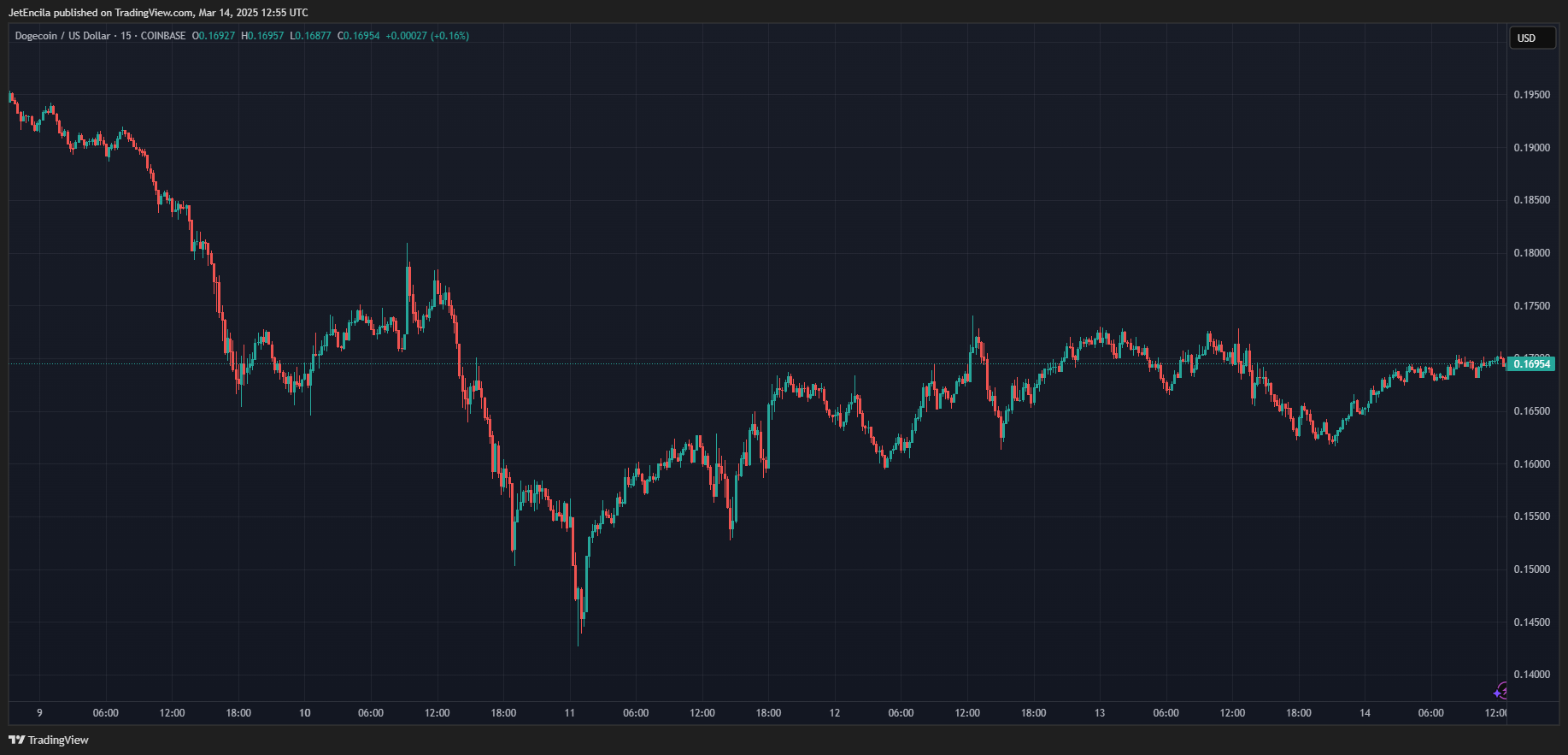The height and width of the screenshot is (755, 1568).
Task: Click date label 14 on time axis
Action: [1365, 713]
